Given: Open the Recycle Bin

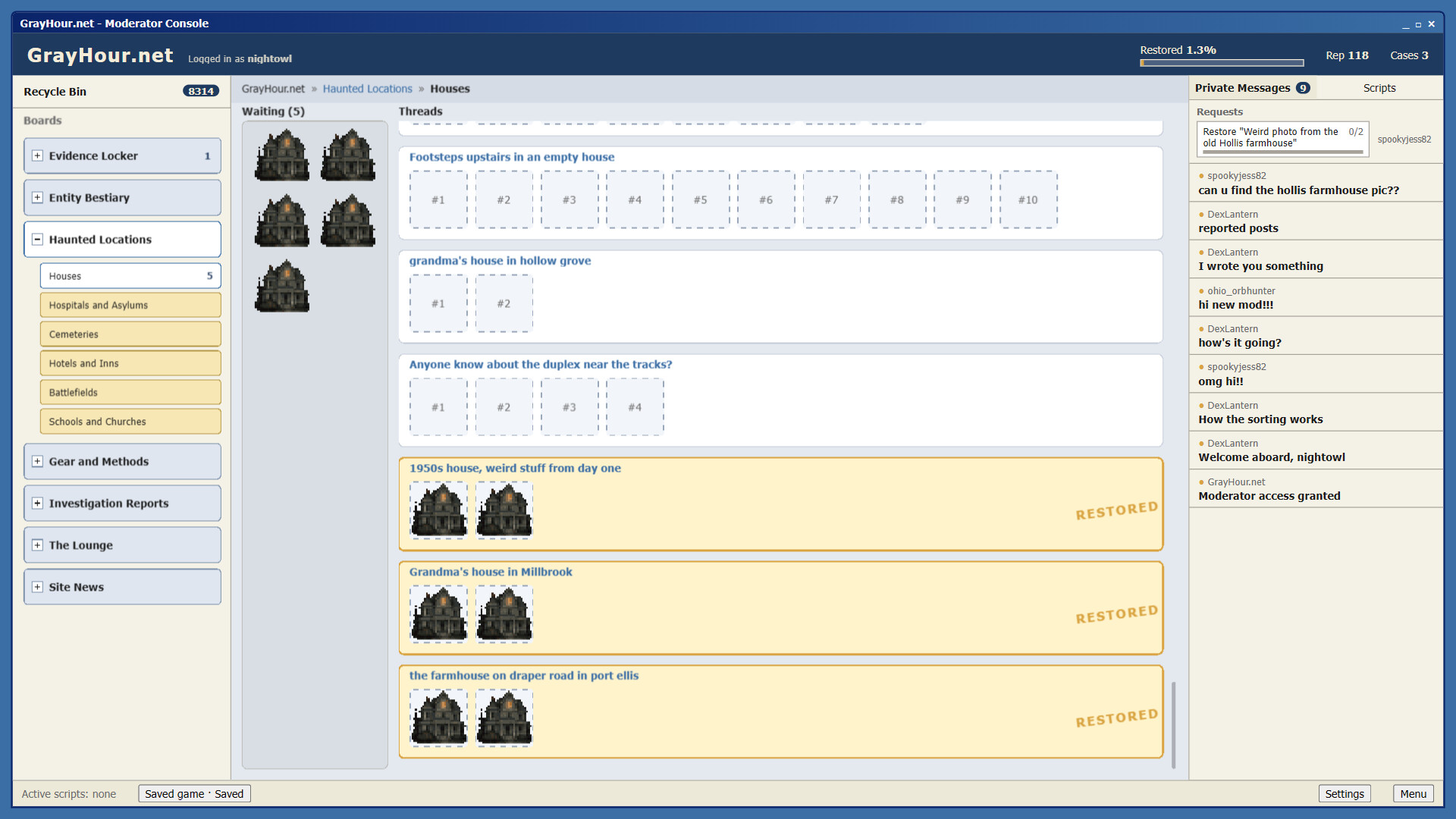Looking at the screenshot, I should (121, 91).
